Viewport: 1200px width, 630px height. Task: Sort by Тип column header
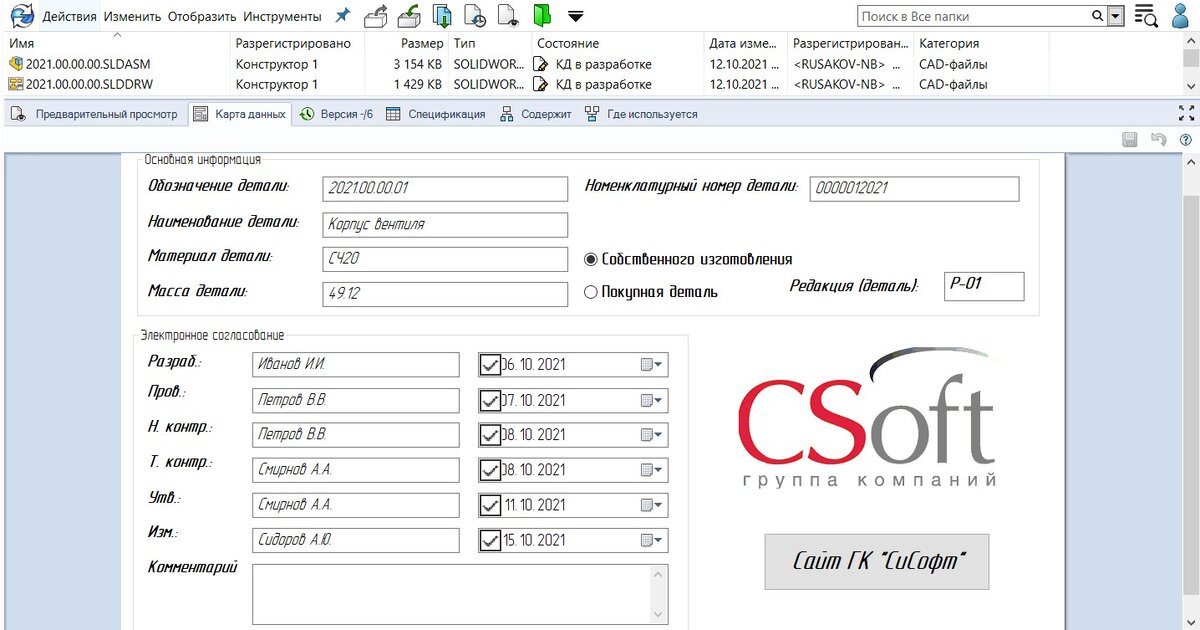[x=488, y=44]
